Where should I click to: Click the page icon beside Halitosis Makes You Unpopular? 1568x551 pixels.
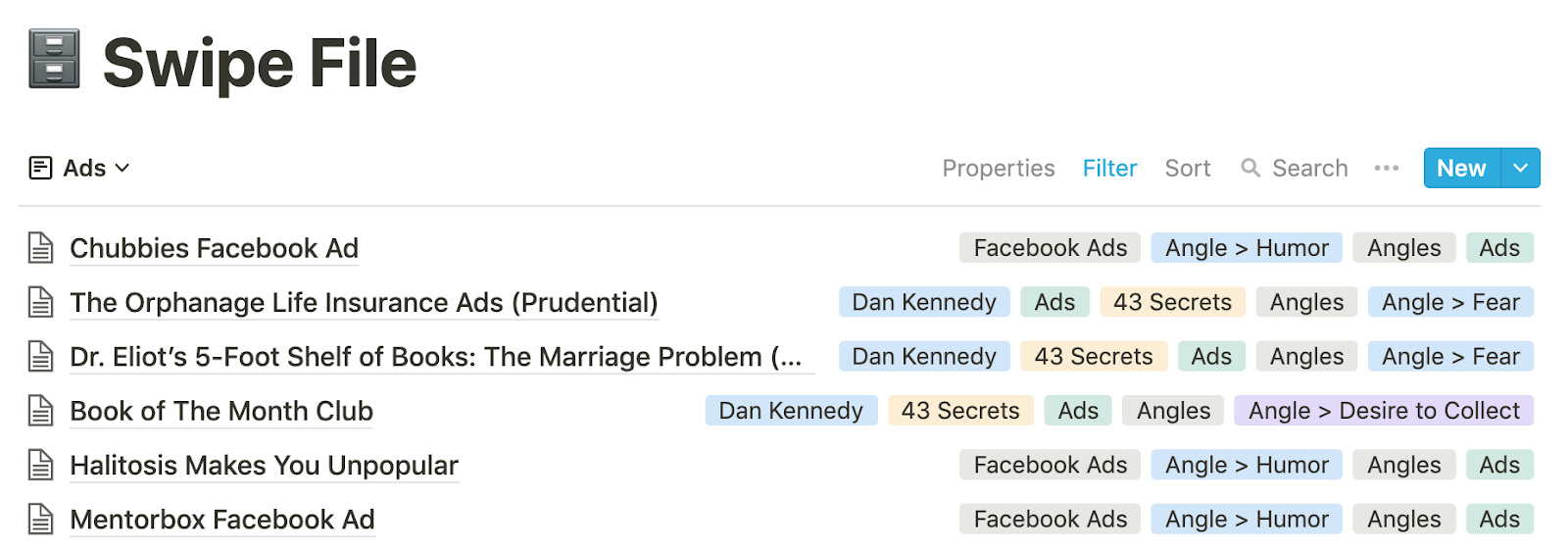pyautogui.click(x=40, y=465)
